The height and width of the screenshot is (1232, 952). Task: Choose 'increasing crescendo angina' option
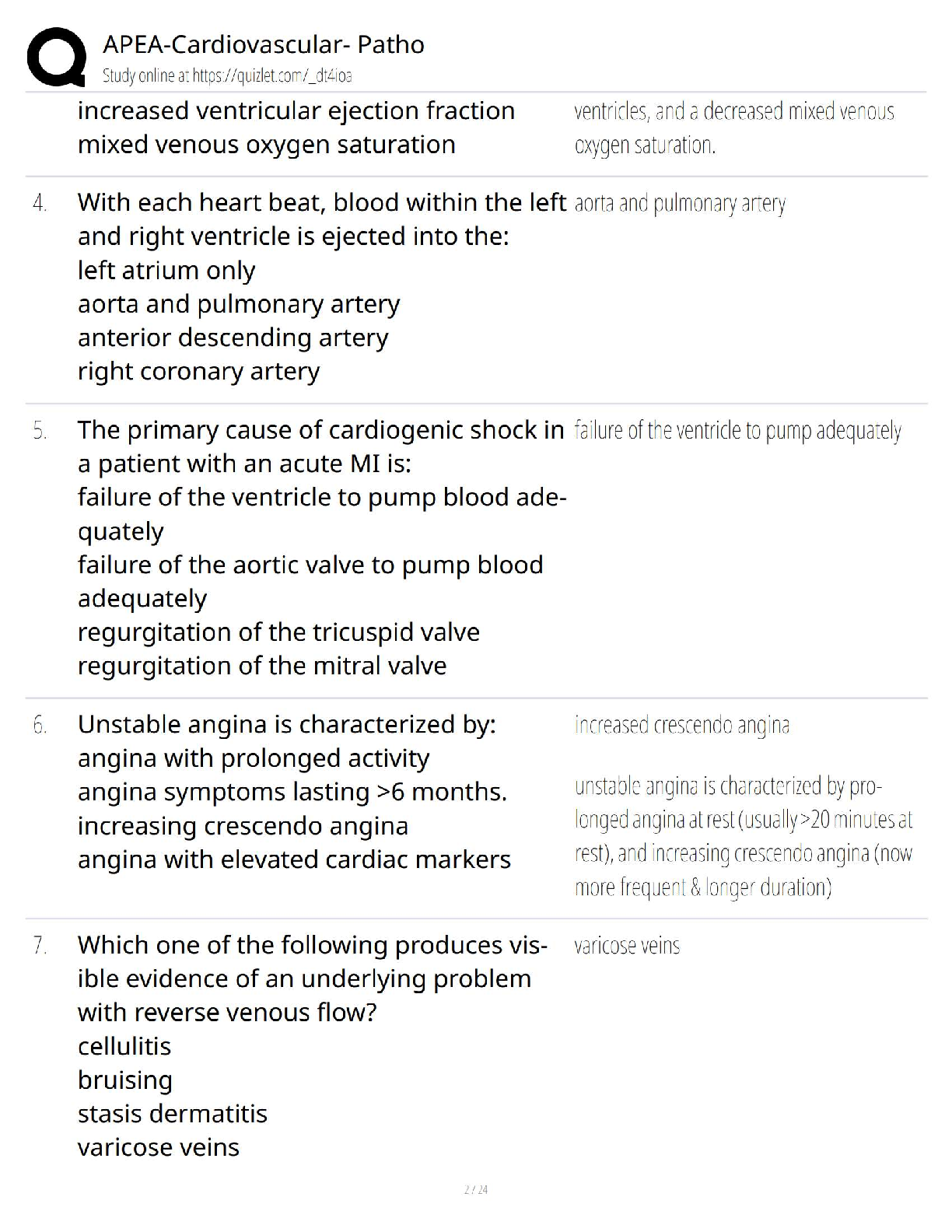[243, 825]
